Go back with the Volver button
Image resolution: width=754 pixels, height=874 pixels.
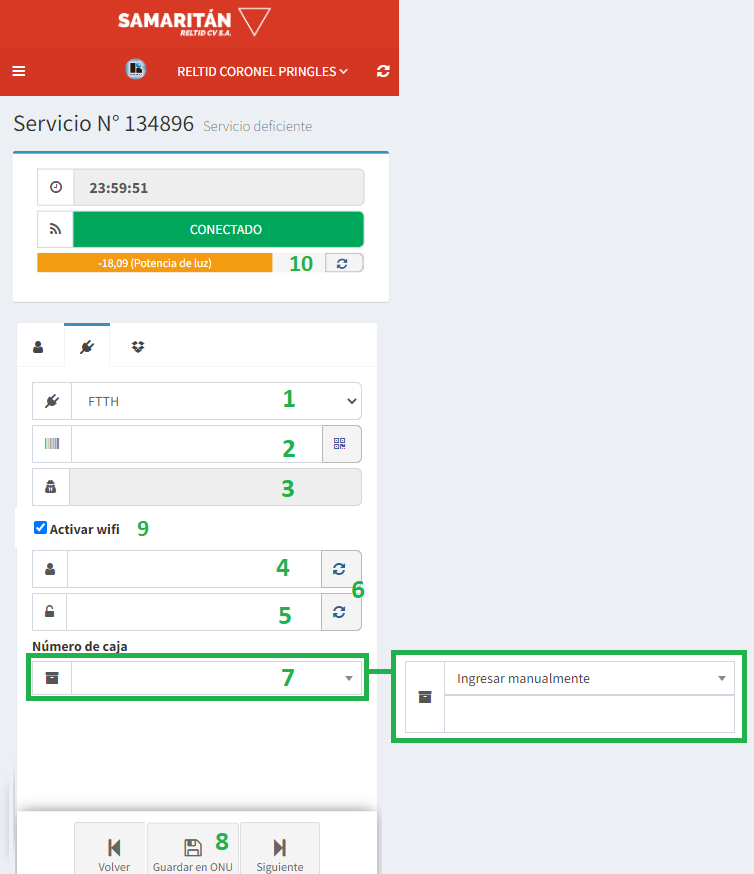coord(114,853)
